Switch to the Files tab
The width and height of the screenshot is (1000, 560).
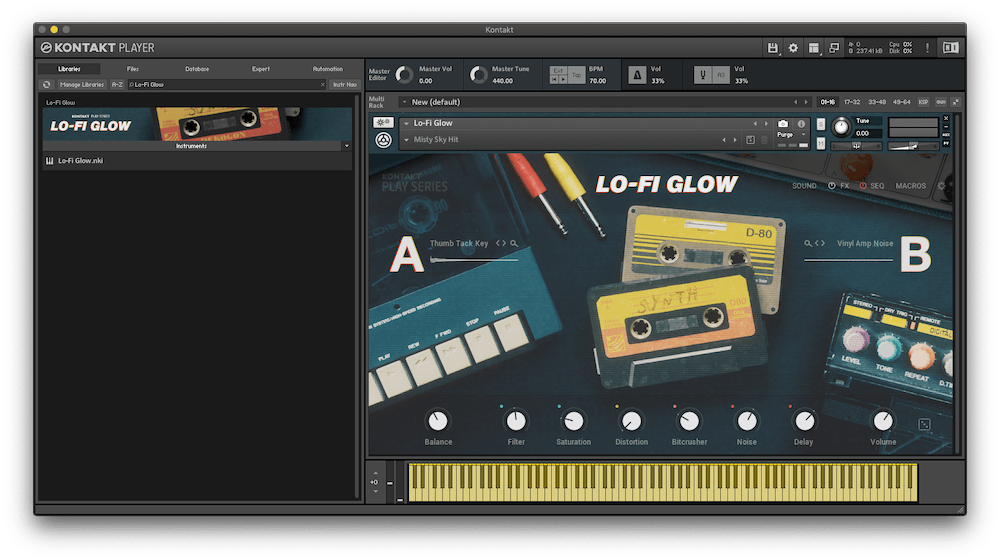pyautogui.click(x=133, y=69)
